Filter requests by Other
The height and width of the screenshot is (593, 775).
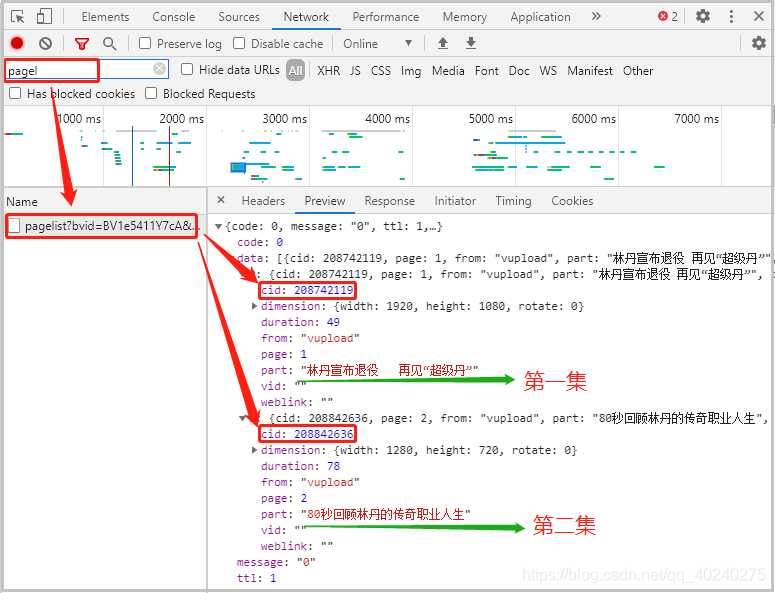click(x=638, y=71)
